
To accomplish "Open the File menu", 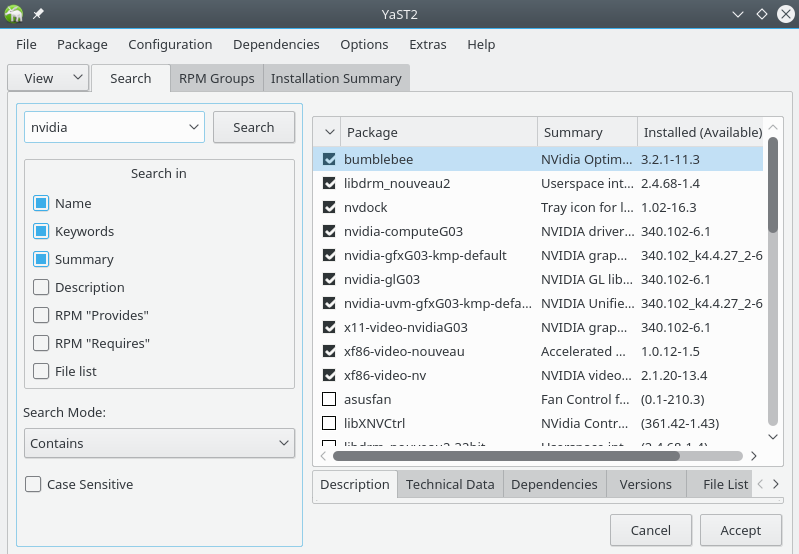I will coord(26,44).
